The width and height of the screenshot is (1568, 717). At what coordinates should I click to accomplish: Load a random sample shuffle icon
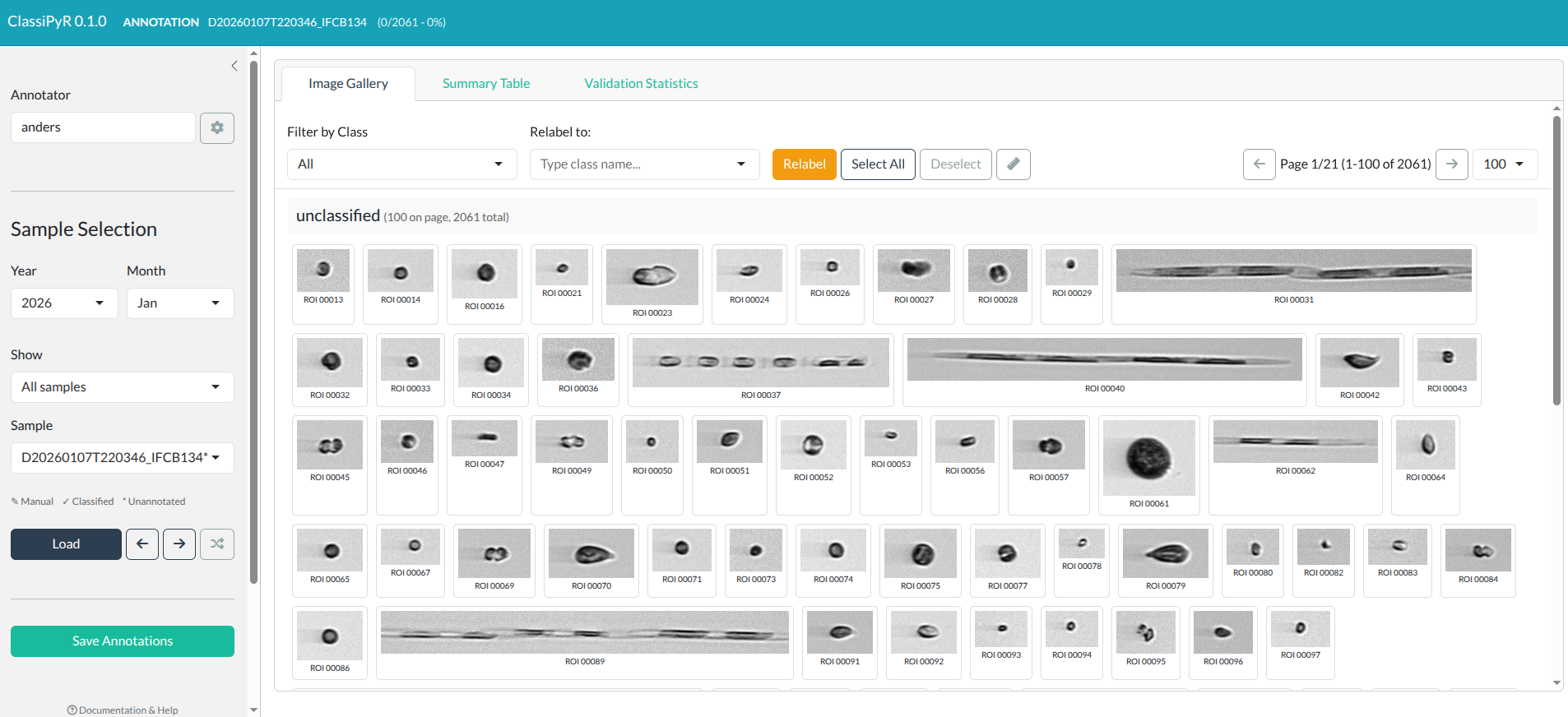pyautogui.click(x=217, y=544)
